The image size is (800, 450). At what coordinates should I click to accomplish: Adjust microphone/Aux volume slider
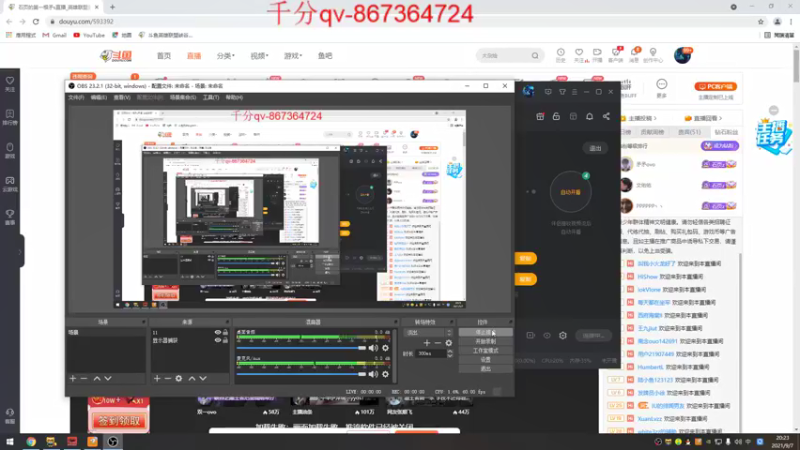pyautogui.click(x=301, y=374)
